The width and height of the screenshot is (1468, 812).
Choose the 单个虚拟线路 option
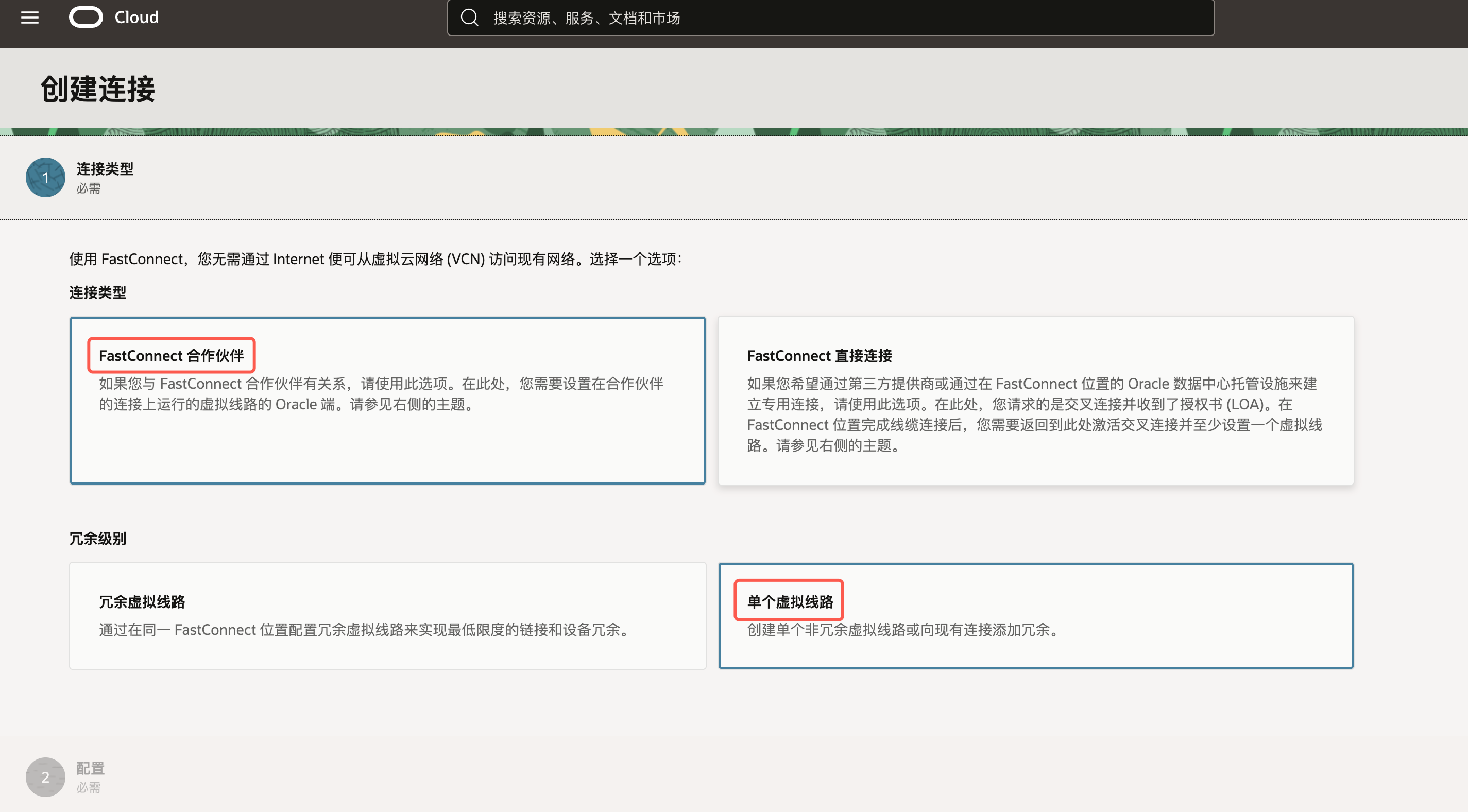[1035, 615]
